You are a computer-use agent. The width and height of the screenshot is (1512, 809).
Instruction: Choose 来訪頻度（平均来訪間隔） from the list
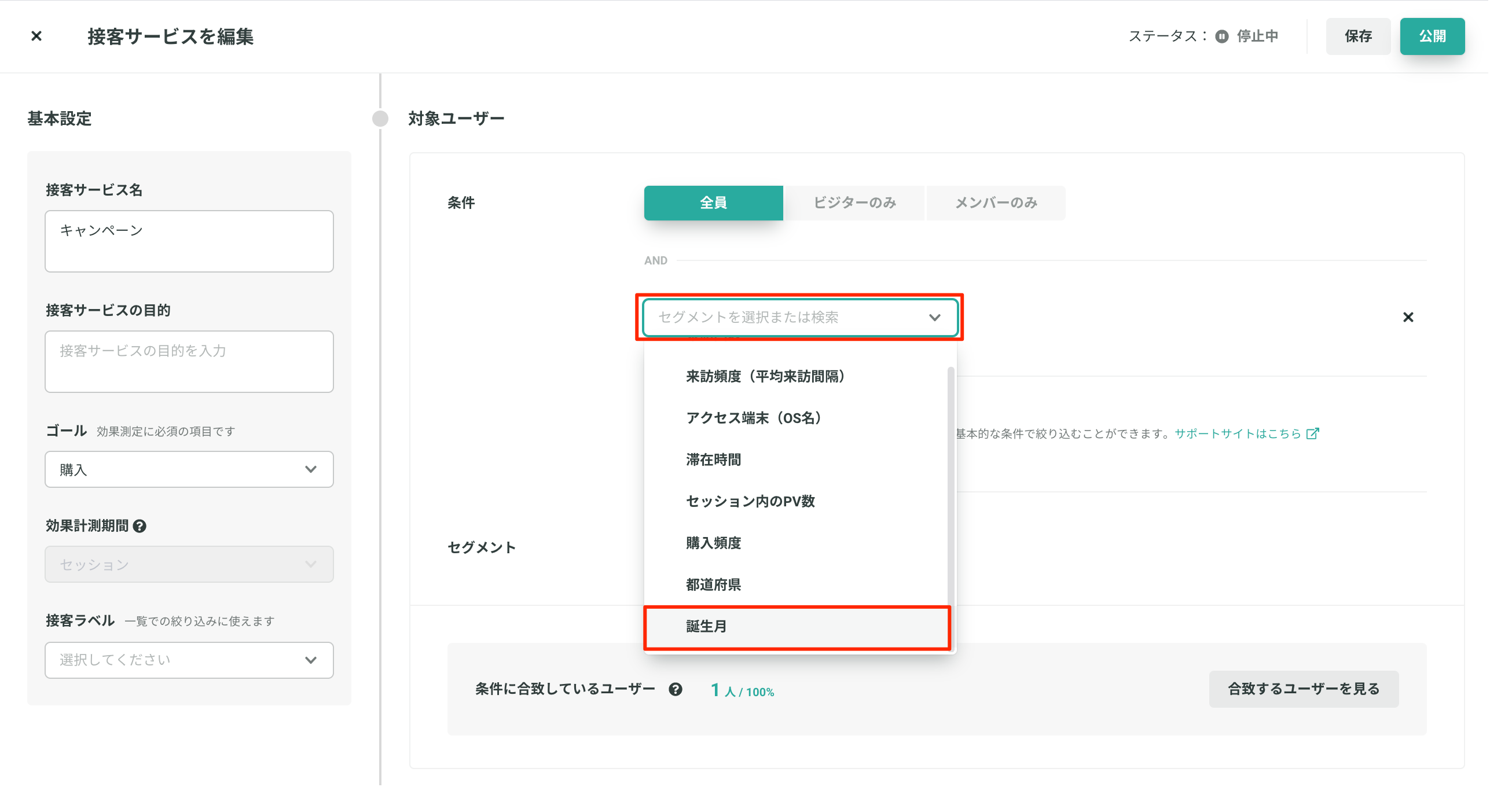click(x=765, y=377)
